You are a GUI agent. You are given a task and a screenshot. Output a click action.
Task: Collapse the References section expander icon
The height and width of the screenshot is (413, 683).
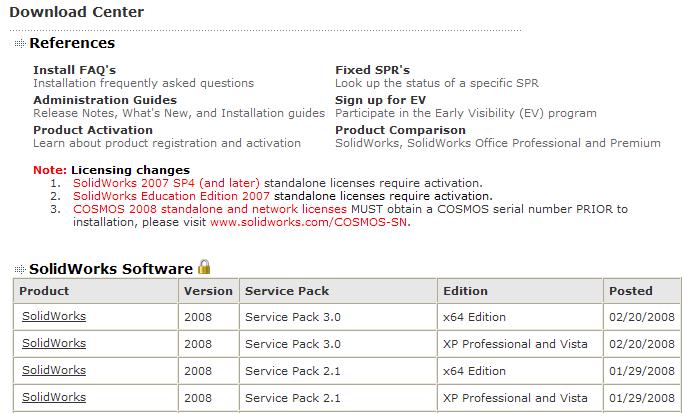coord(20,44)
